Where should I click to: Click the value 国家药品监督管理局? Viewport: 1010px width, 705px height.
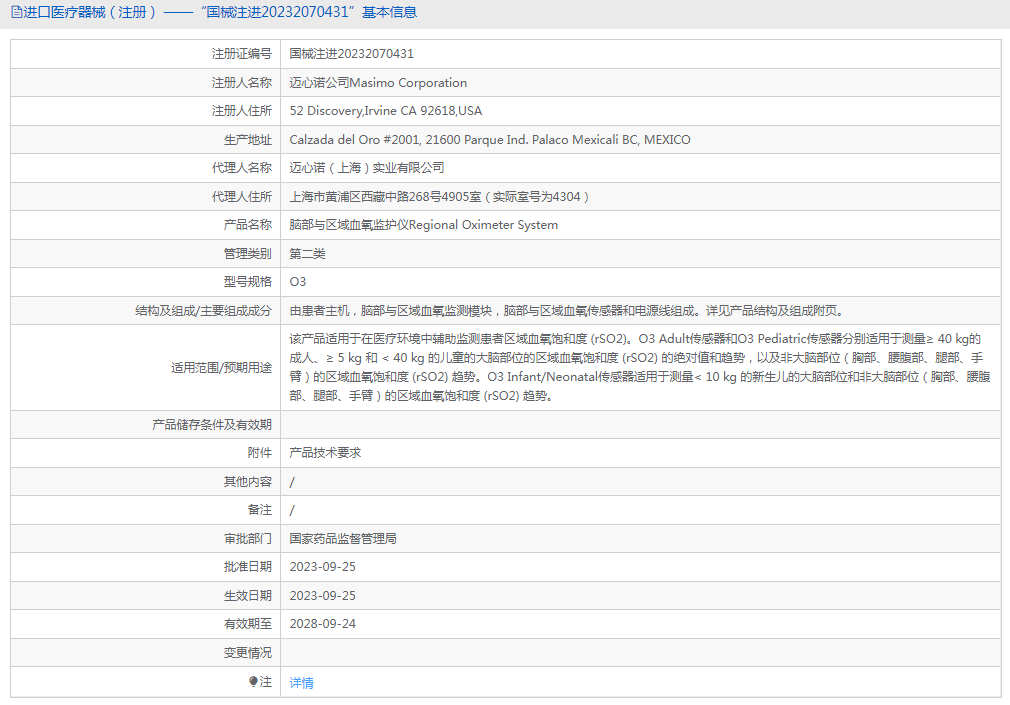(343, 539)
